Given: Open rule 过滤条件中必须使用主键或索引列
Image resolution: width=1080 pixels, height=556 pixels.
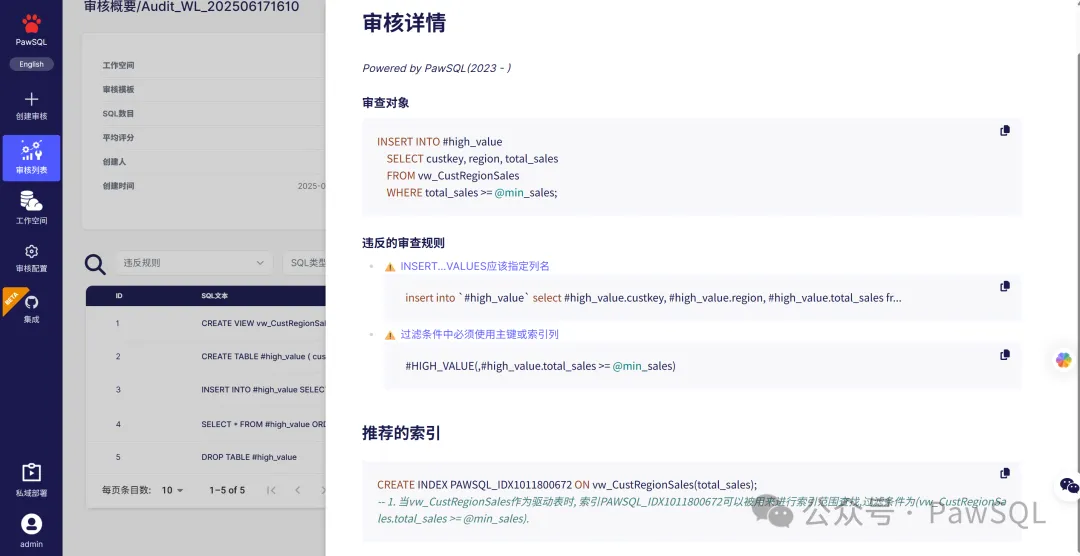Looking at the screenshot, I should [479, 334].
